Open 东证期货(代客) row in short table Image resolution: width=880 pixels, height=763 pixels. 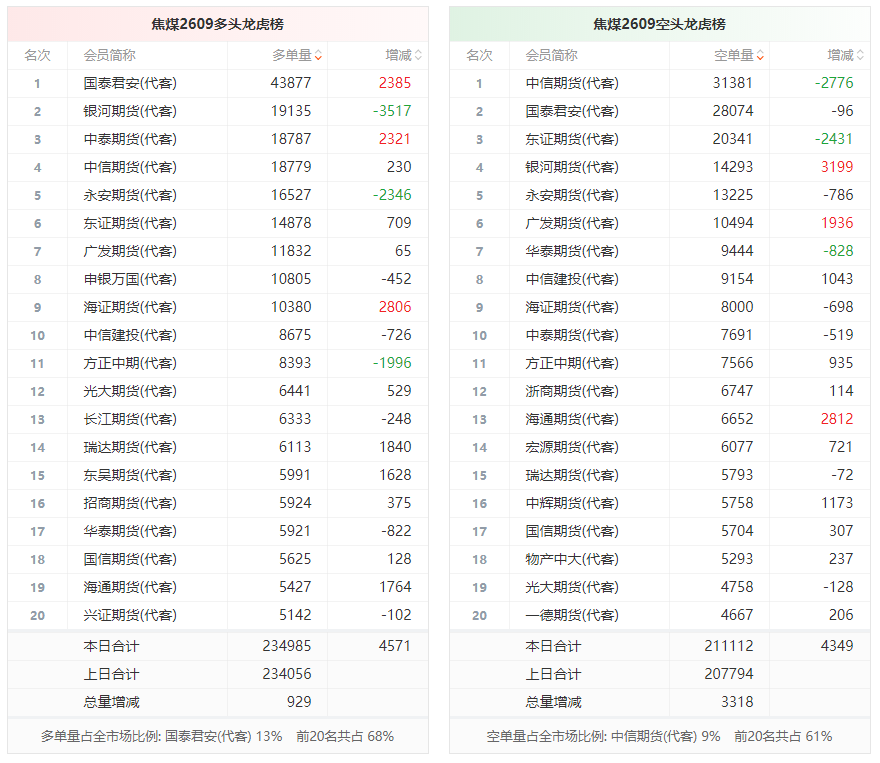coord(659,139)
